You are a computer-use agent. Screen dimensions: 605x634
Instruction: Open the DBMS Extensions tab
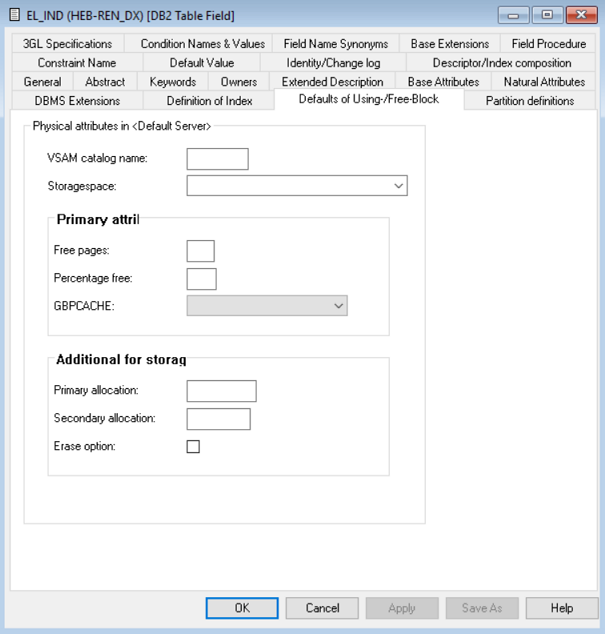tap(77, 101)
